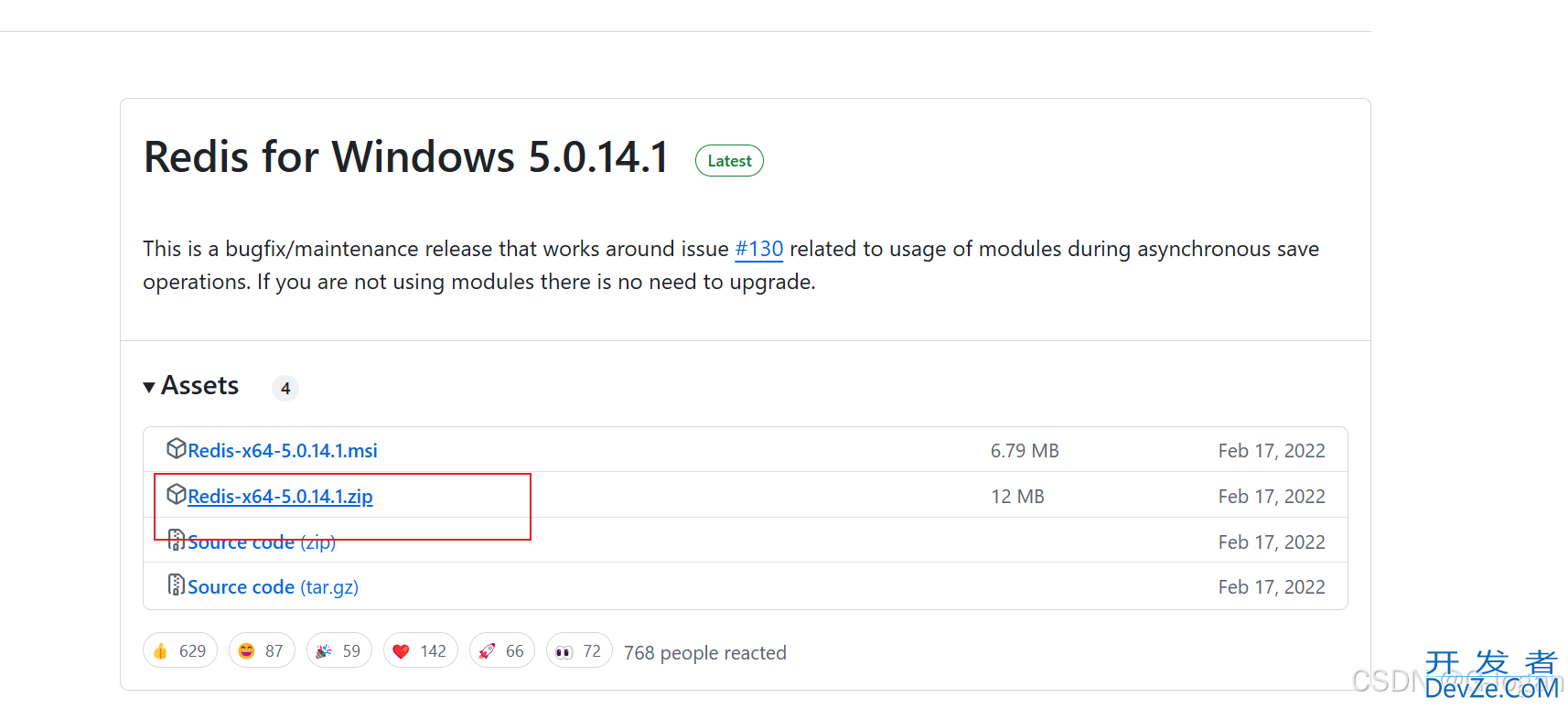React with the red heart emoji

tap(420, 651)
